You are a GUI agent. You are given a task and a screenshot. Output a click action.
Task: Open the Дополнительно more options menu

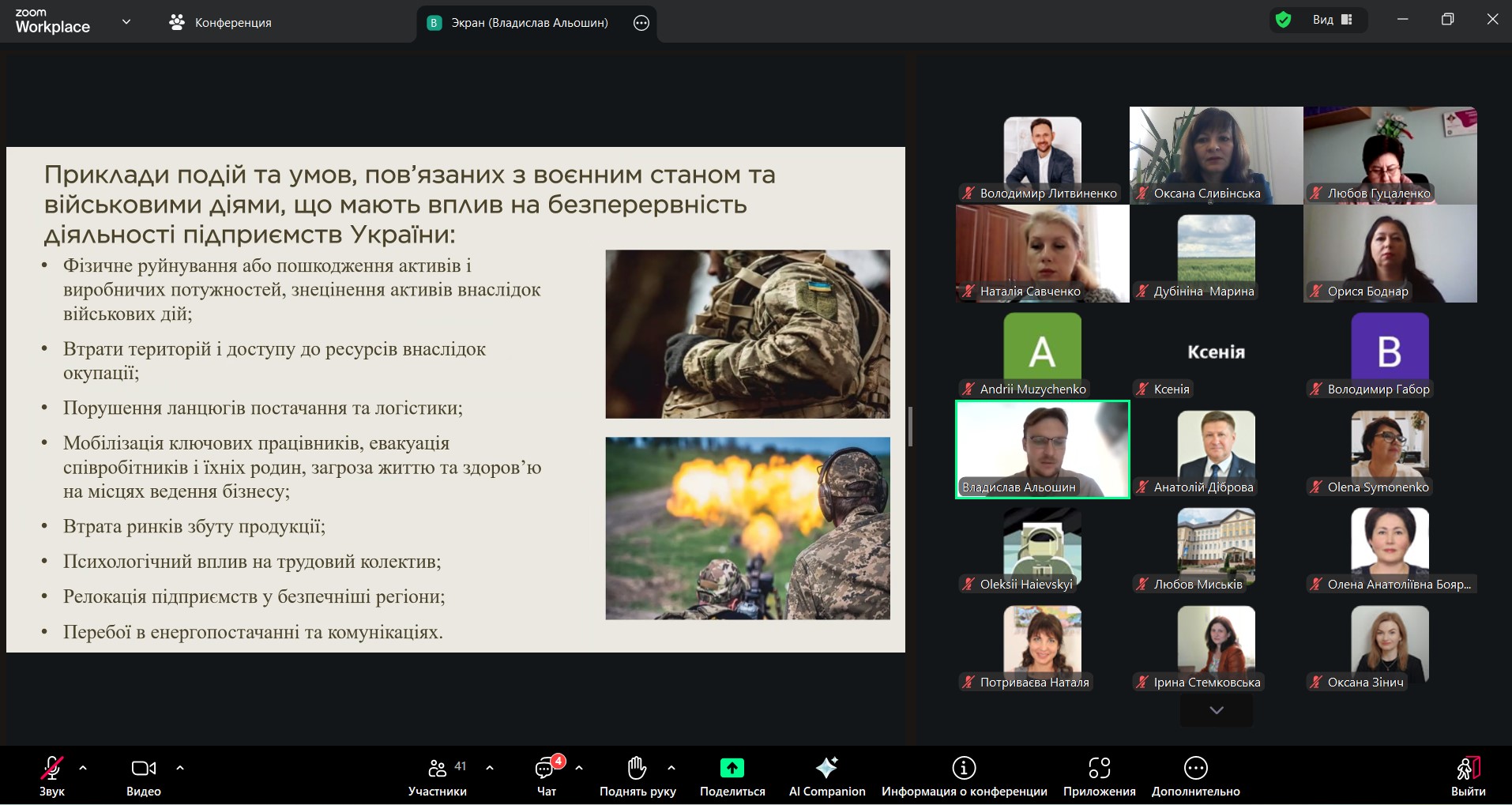1195,776
